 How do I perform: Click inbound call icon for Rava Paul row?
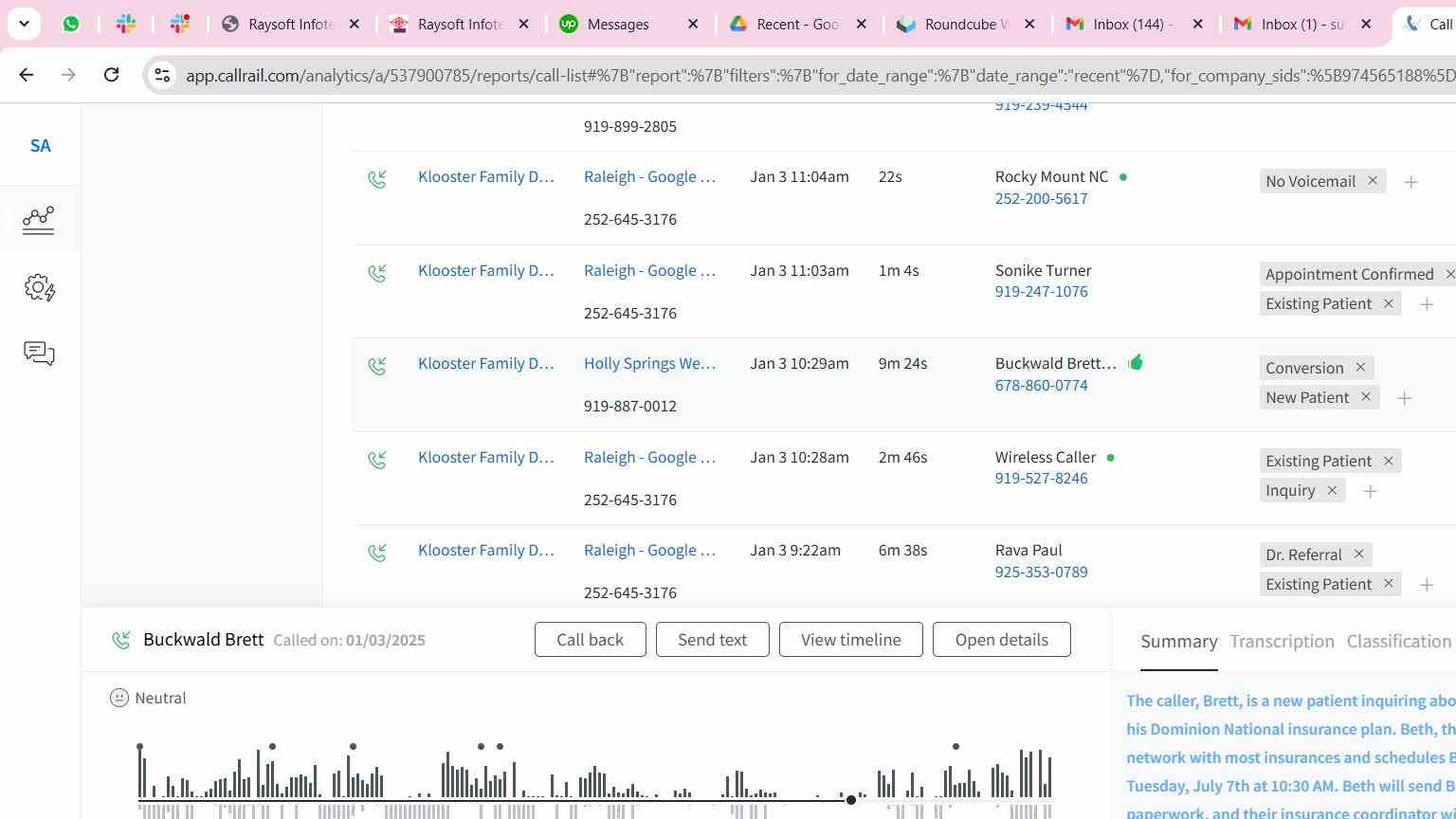coord(377,552)
